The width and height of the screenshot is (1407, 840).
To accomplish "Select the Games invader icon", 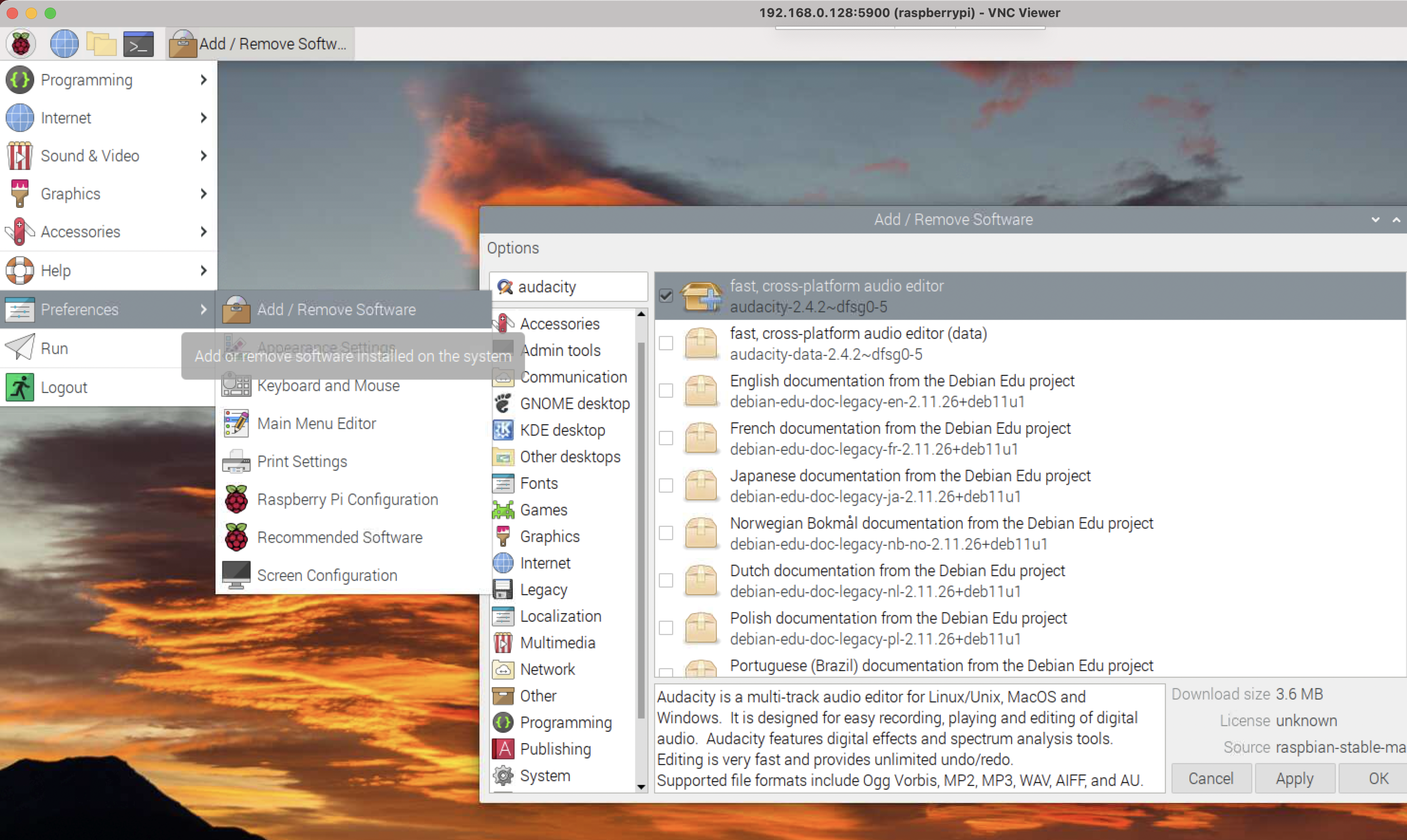I will point(503,510).
